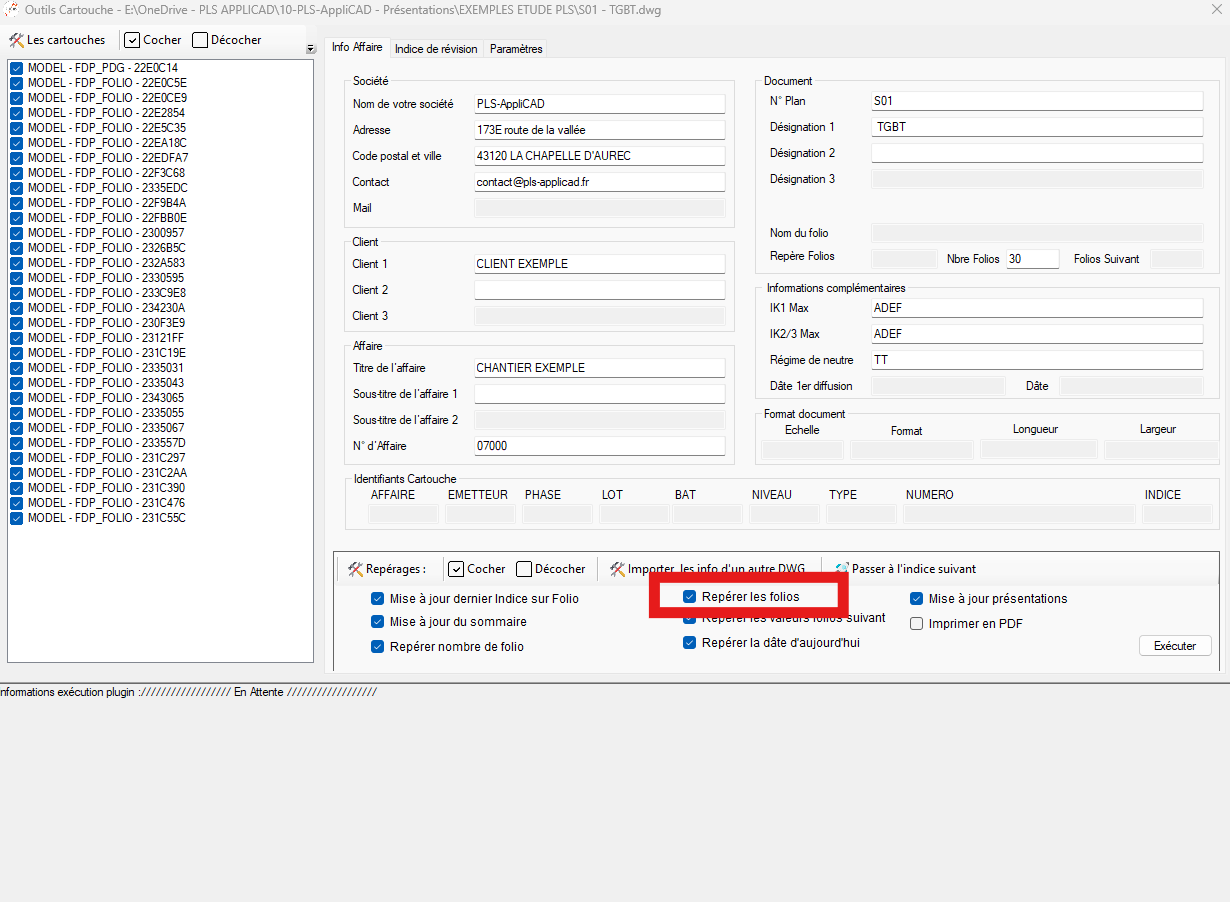Uncheck Repérer les folios option

click(689, 597)
